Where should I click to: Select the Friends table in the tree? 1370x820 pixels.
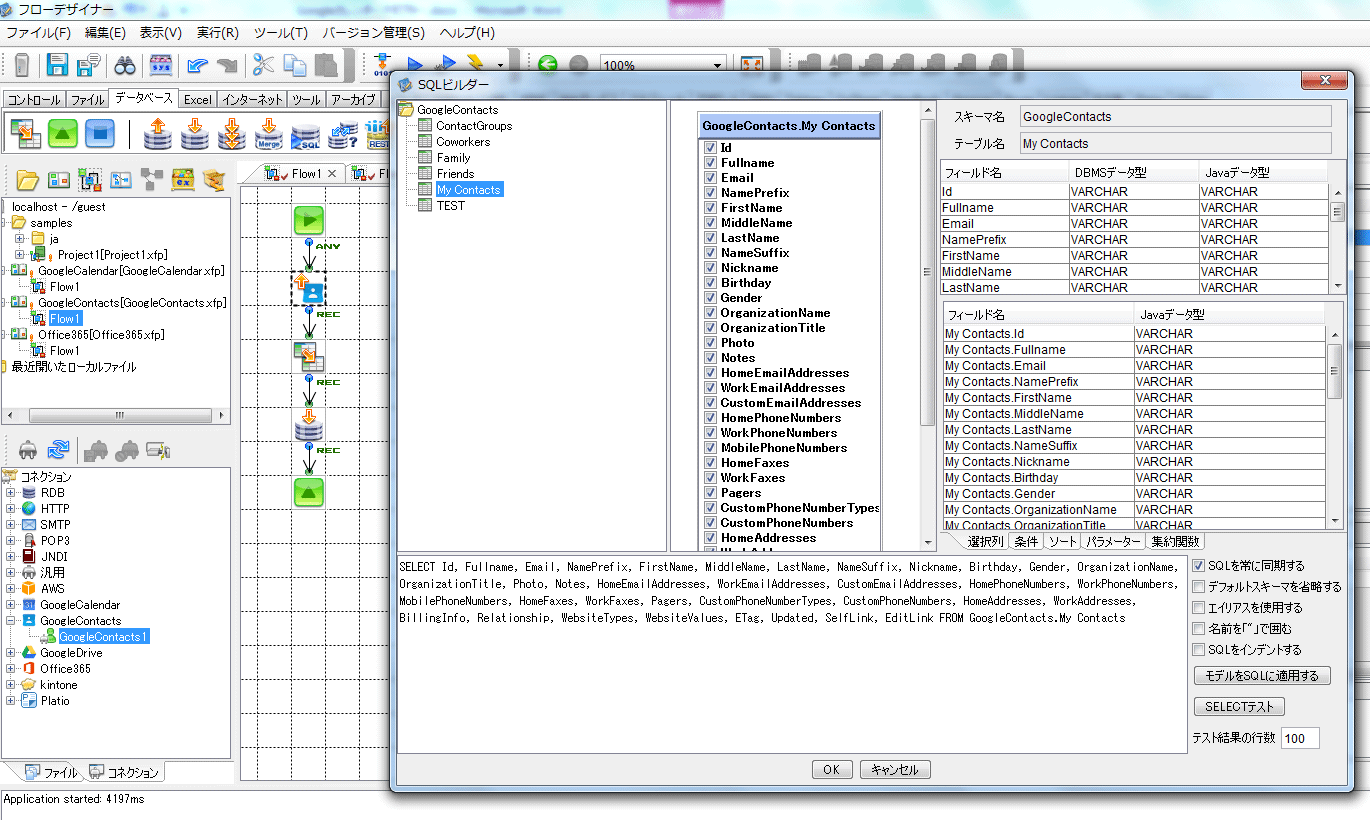click(455, 174)
